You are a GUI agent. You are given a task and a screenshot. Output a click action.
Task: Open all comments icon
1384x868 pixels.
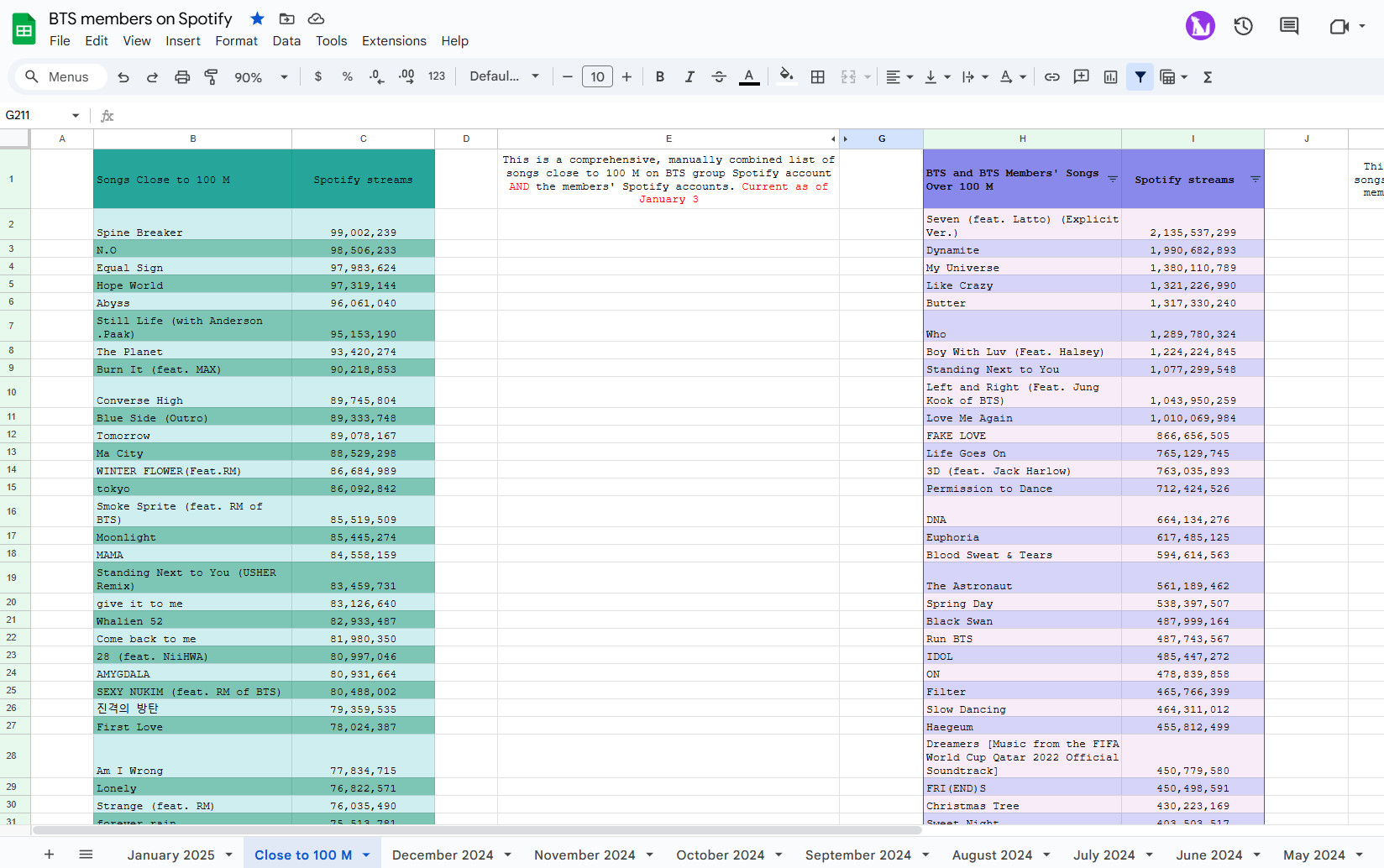point(1289,26)
